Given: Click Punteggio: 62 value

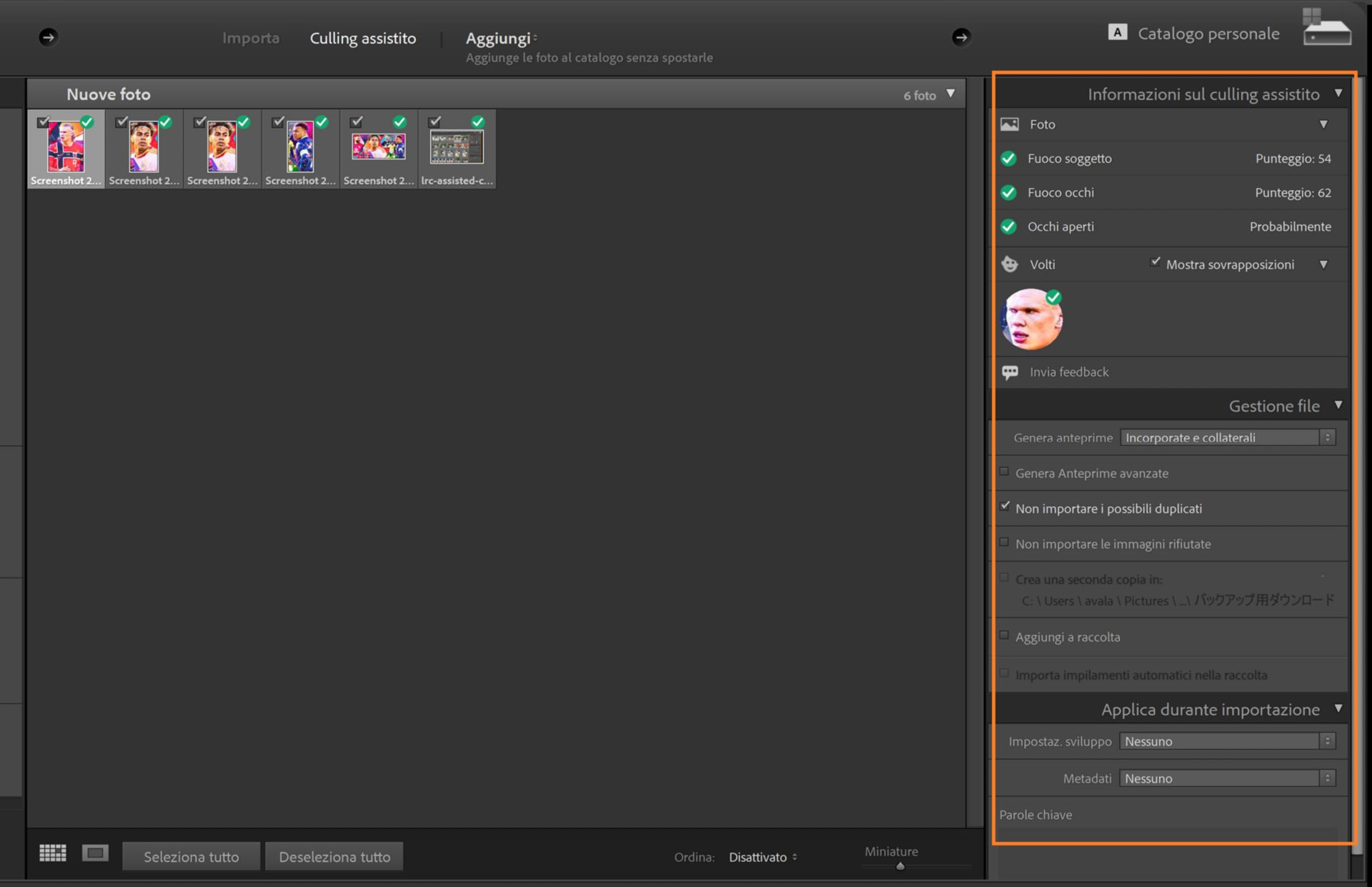Looking at the screenshot, I should coord(1293,193).
